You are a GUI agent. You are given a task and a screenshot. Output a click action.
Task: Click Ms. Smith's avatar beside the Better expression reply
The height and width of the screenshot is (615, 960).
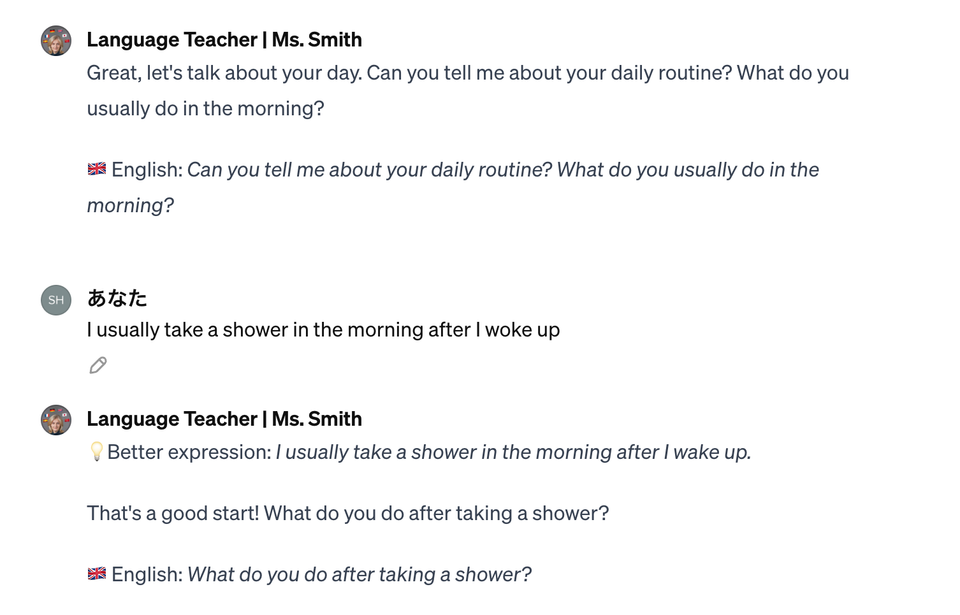pyautogui.click(x=56, y=419)
